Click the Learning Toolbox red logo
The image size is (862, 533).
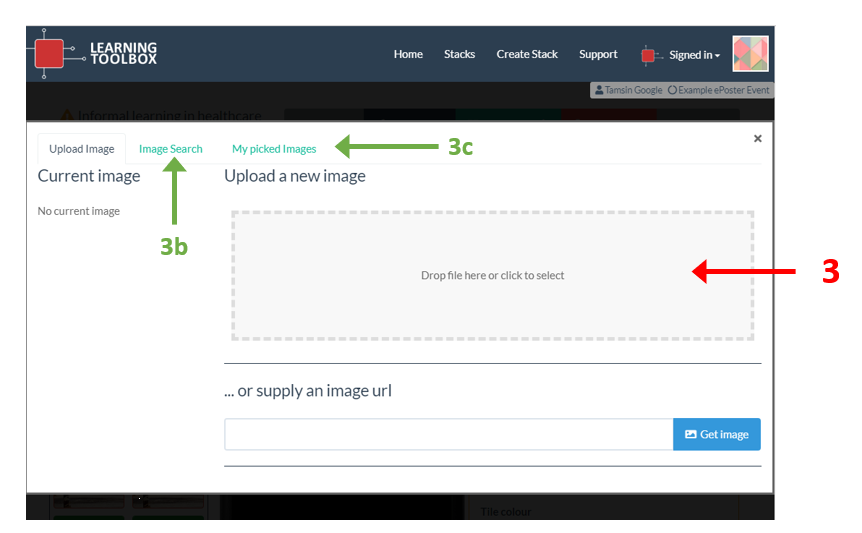pyautogui.click(x=49, y=54)
